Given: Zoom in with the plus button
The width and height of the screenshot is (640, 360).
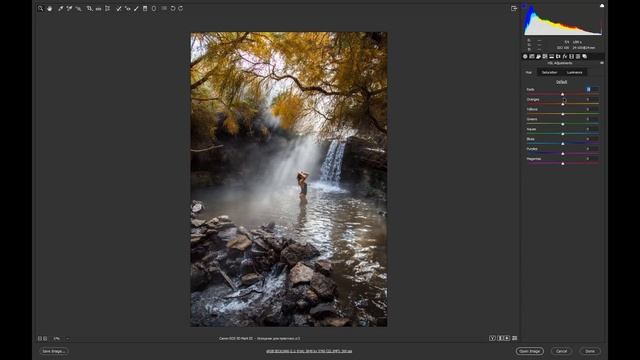Looking at the screenshot, I should (x=45, y=338).
